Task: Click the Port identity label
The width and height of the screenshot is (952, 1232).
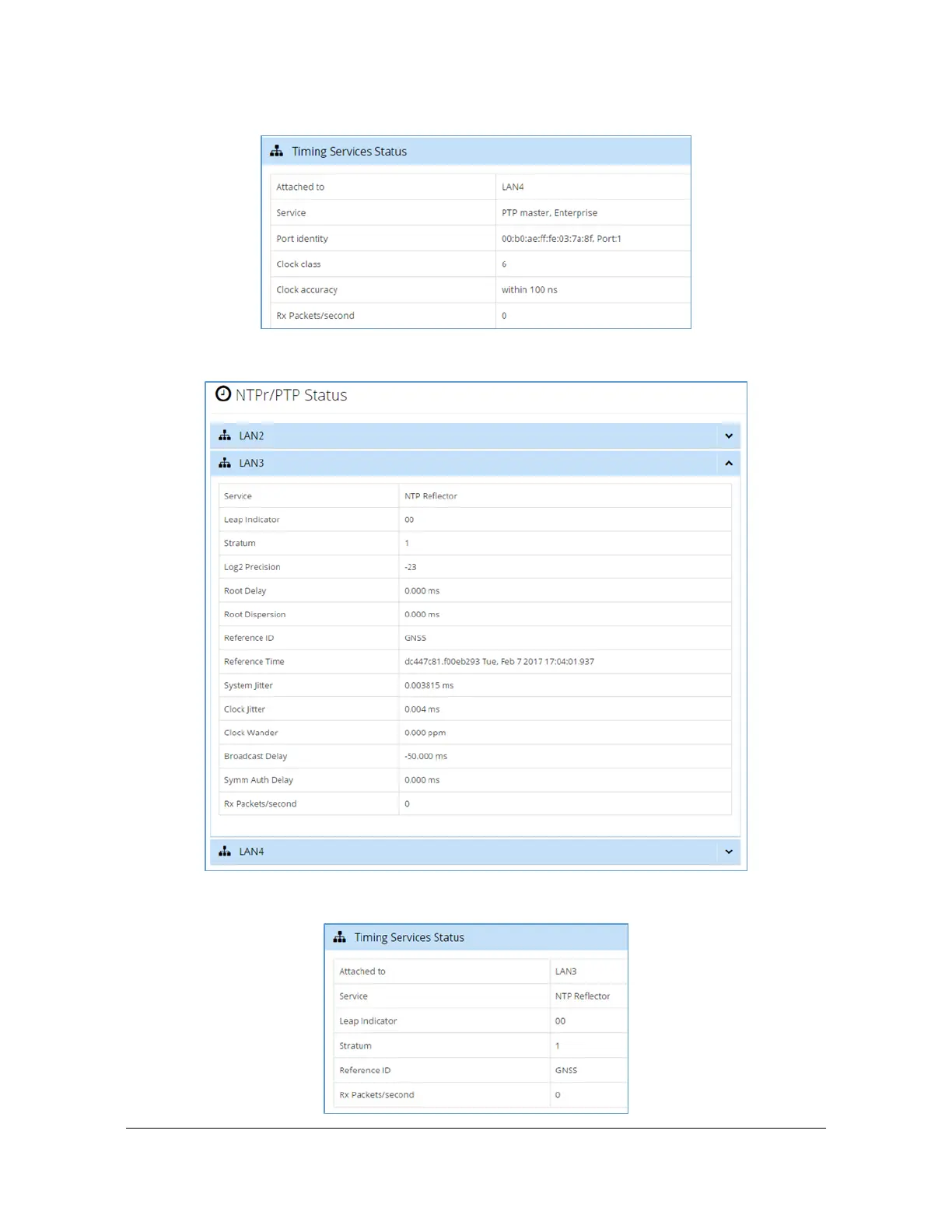Action: pos(302,239)
